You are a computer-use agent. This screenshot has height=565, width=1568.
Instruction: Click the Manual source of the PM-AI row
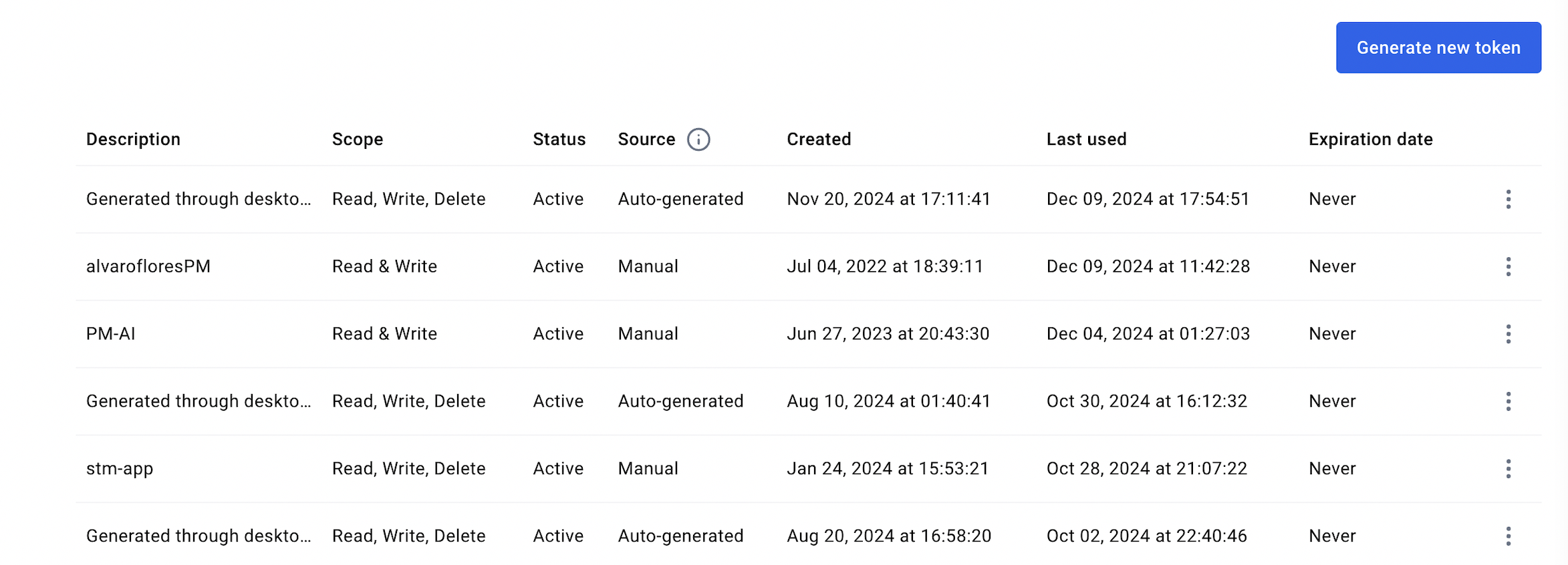point(648,334)
